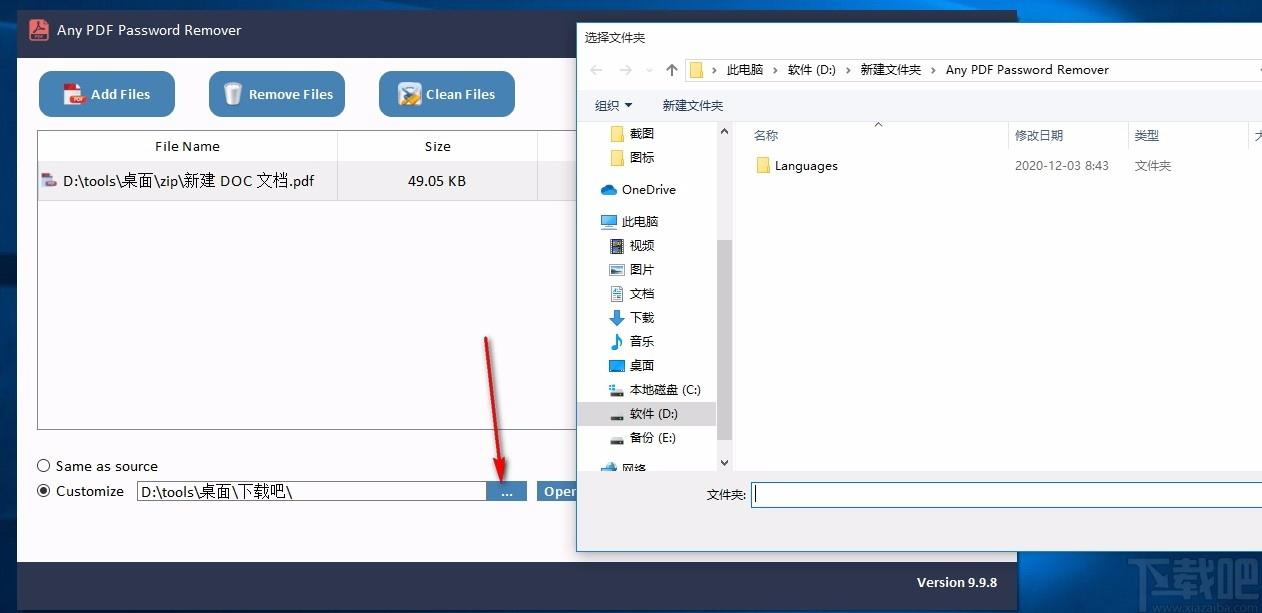This screenshot has width=1262, height=613.
Task: Select the Languages folder
Action: pos(806,166)
